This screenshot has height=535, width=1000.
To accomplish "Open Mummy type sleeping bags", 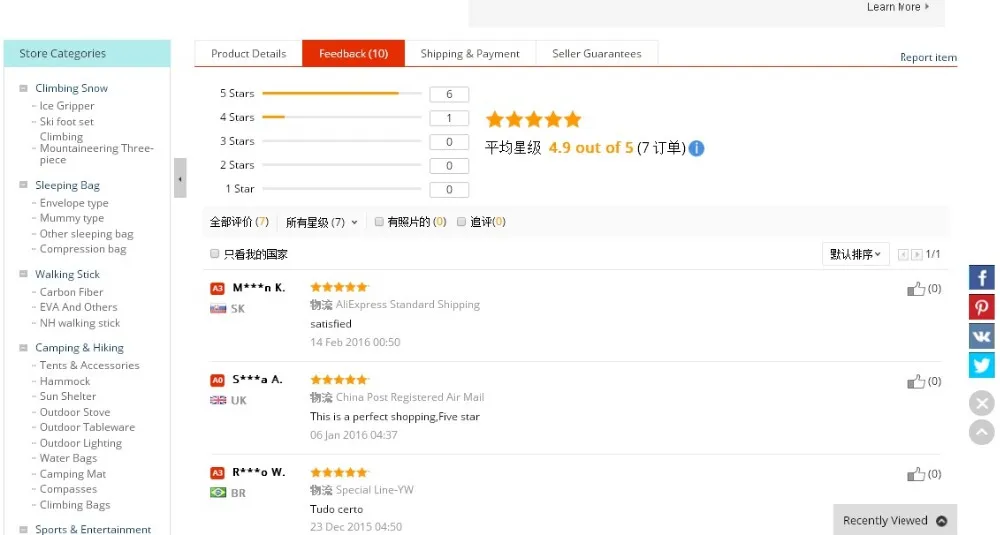I will coord(71,218).
